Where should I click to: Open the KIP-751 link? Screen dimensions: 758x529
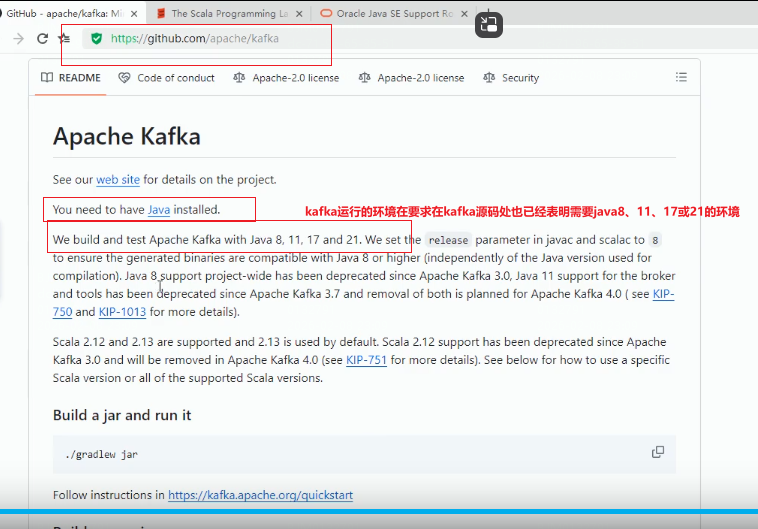[x=366, y=360]
